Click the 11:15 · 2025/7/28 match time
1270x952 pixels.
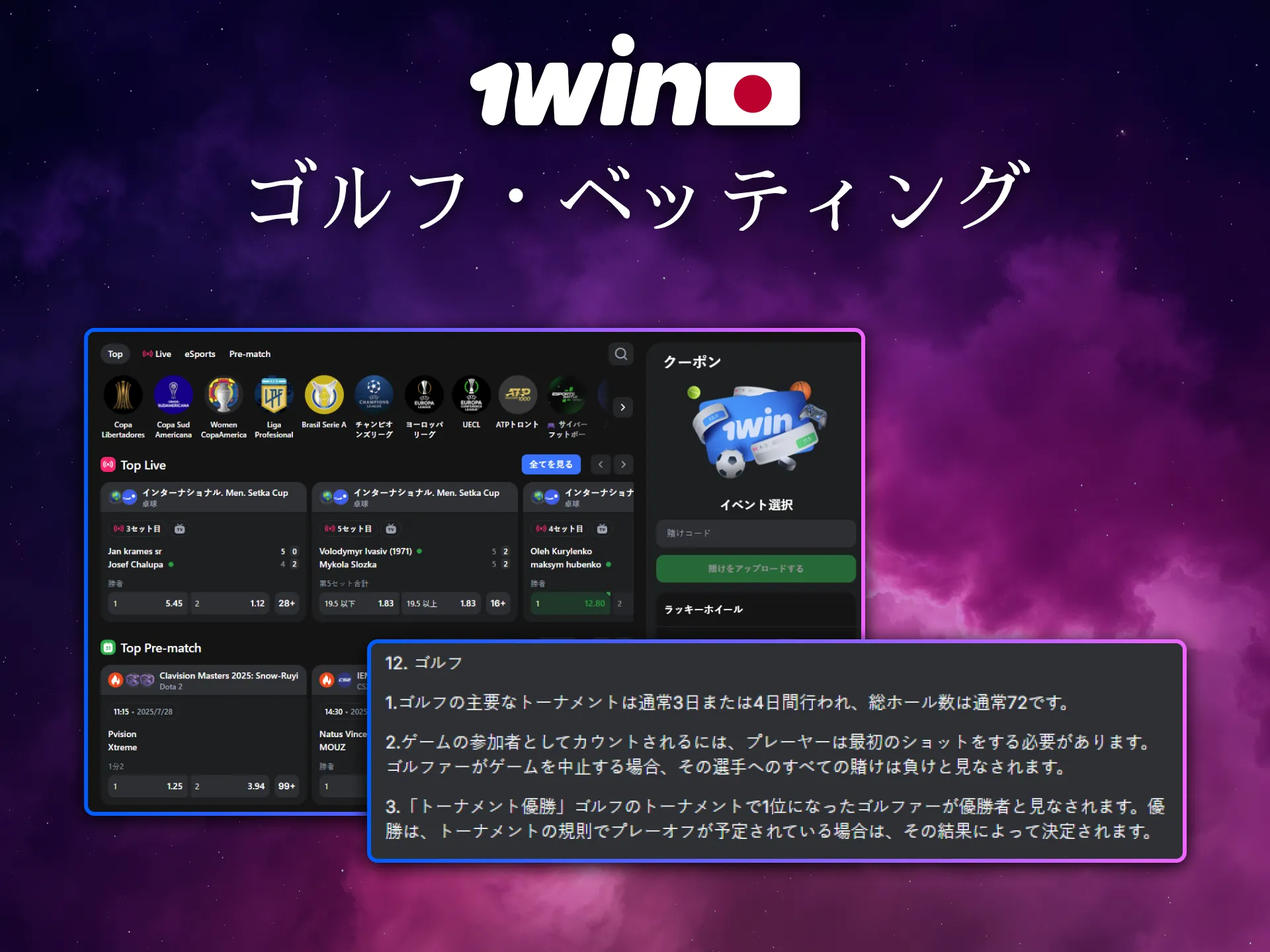click(x=143, y=712)
